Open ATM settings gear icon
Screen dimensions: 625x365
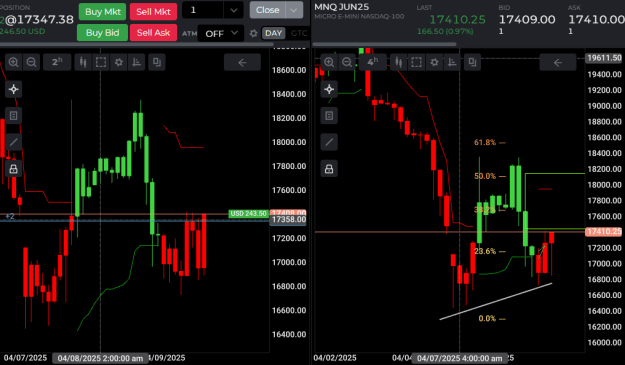coord(254,33)
